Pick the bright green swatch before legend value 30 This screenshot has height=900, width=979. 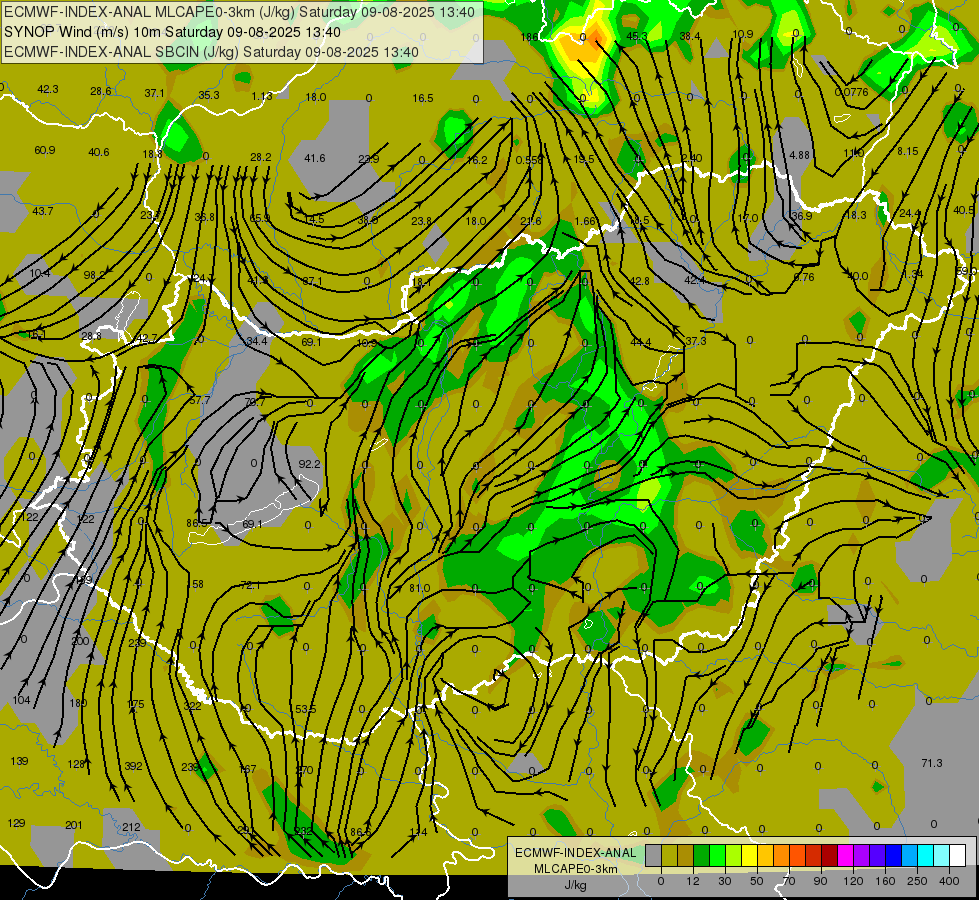[x=717, y=856]
